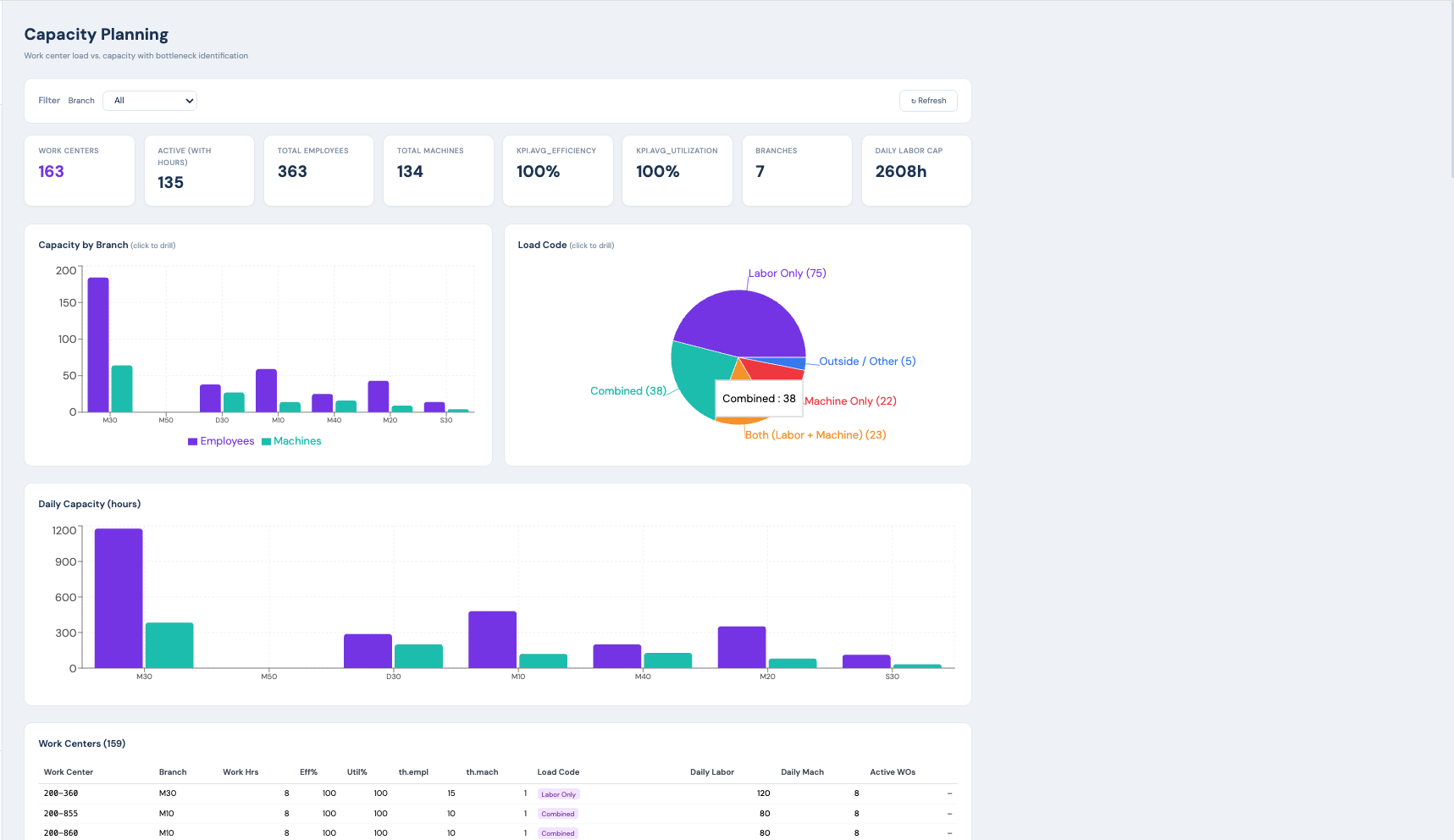Click the M10 Employees bar in Daily Capacity
1454x840 pixels.
pyautogui.click(x=492, y=639)
